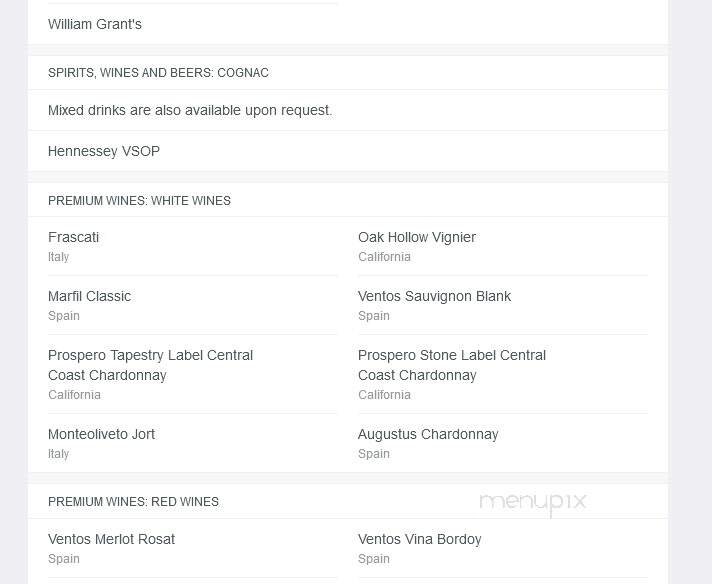Select Augustus Chardonnay
This screenshot has width=712, height=584.
tap(428, 434)
